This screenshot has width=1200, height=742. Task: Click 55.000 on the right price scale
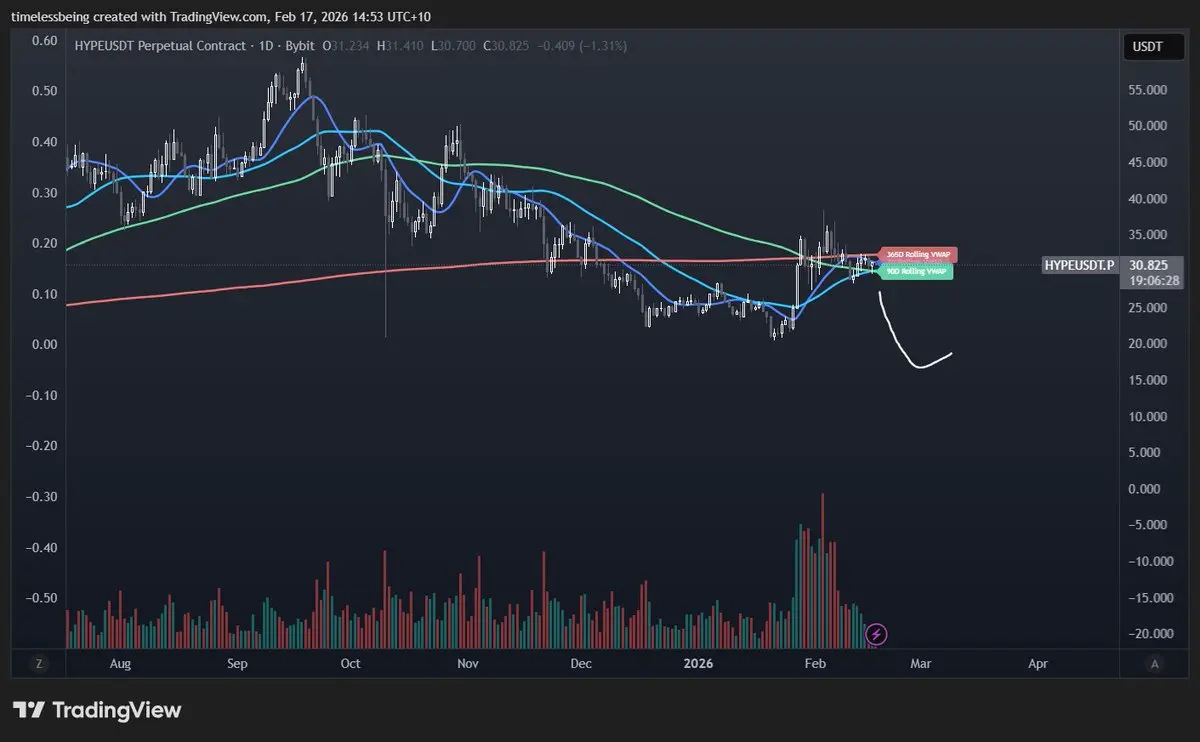pos(1148,90)
